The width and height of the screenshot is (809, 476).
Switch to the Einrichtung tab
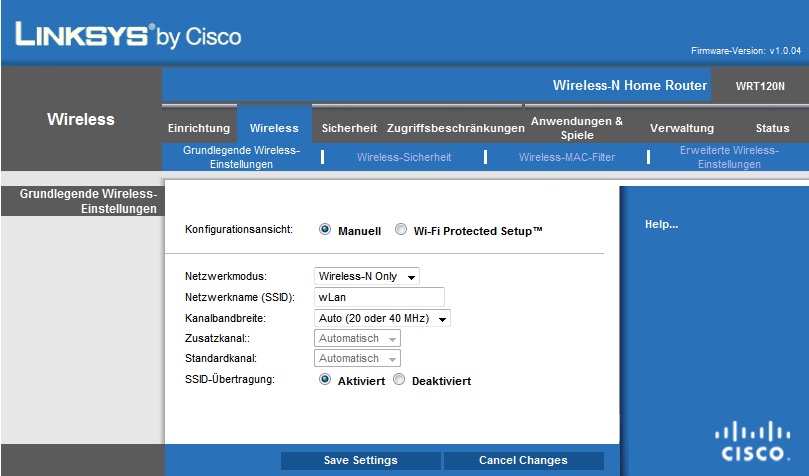pyautogui.click(x=199, y=128)
